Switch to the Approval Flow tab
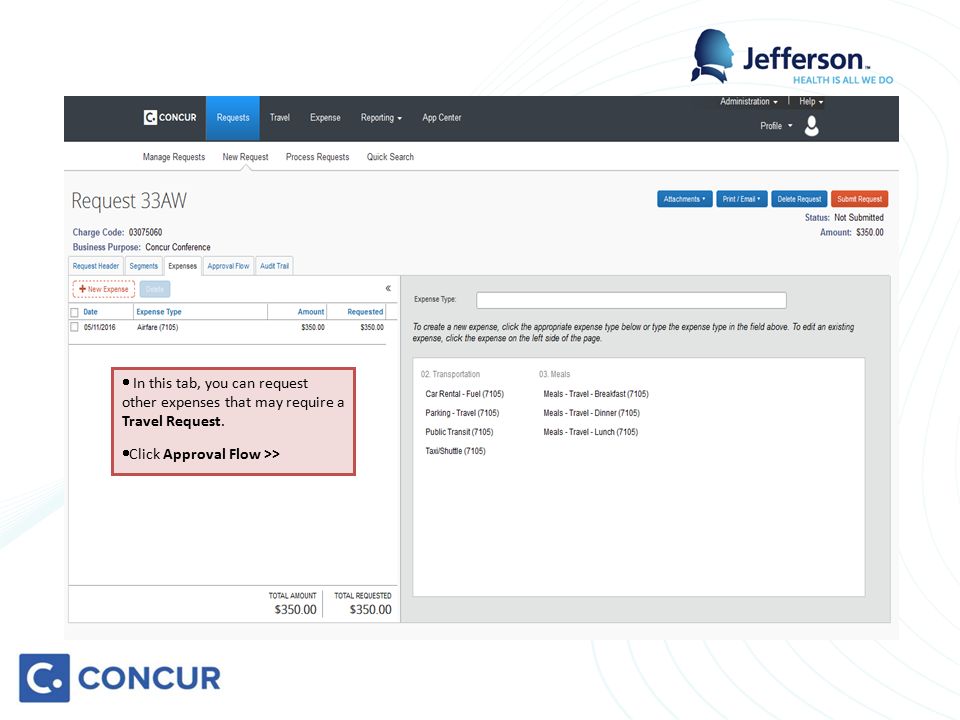Image resolution: width=960 pixels, height=720 pixels. click(x=228, y=266)
